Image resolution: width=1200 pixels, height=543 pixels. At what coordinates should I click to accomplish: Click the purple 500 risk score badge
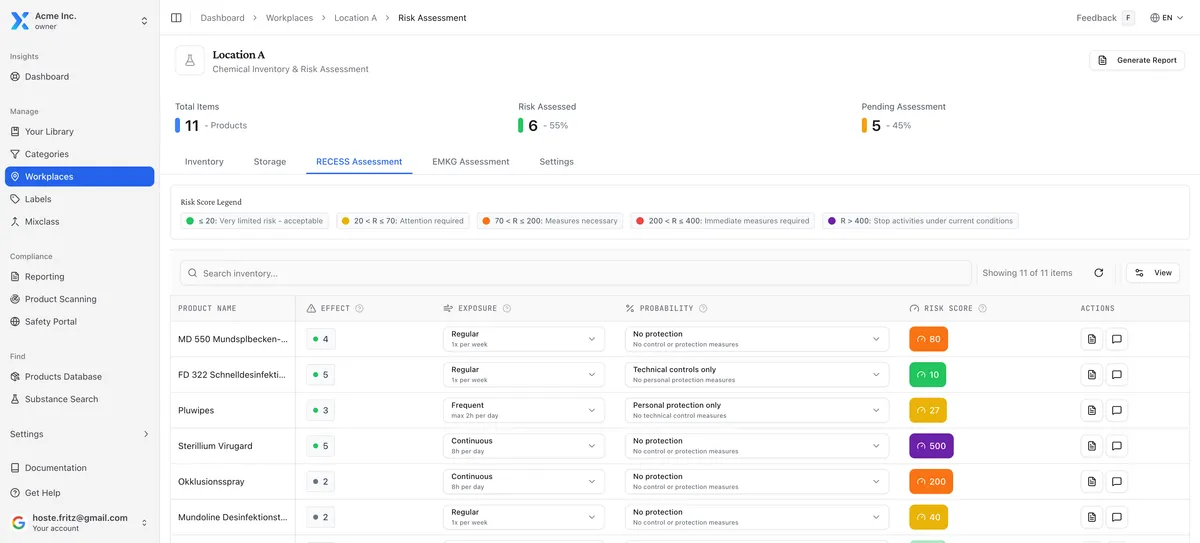pyautogui.click(x=931, y=446)
